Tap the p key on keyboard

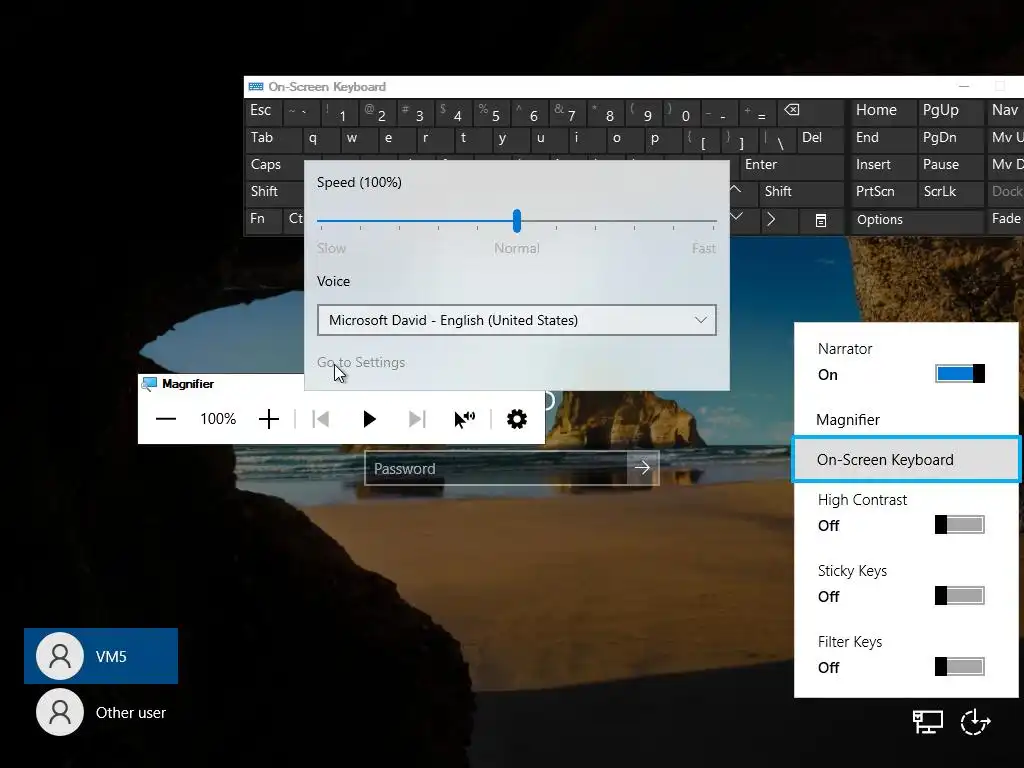pyautogui.click(x=662, y=138)
